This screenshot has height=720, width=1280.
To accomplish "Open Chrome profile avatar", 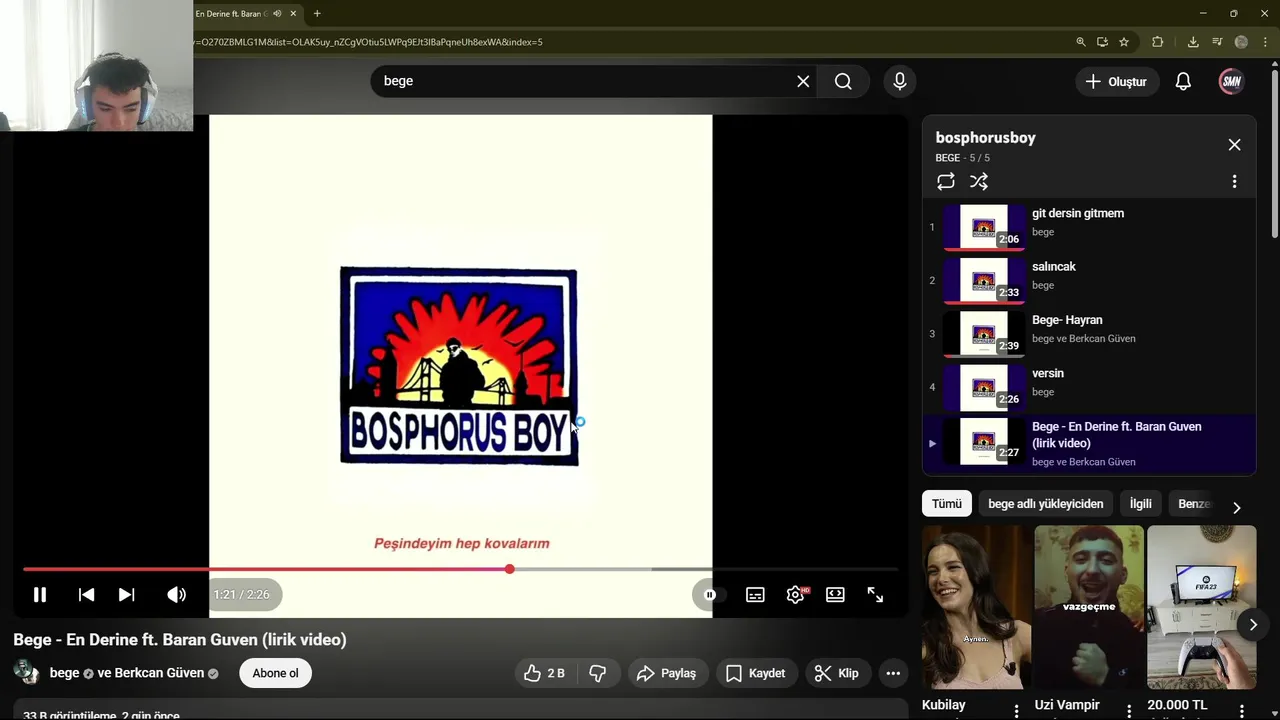I will [1241, 42].
